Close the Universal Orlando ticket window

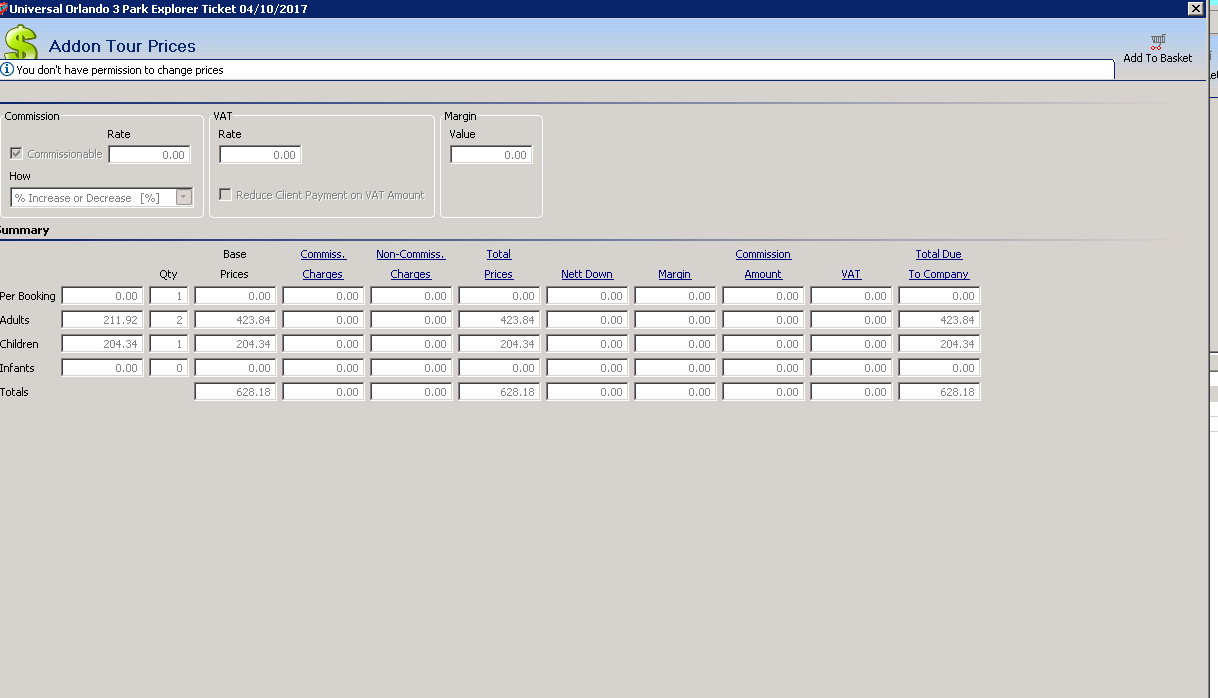[x=1195, y=8]
